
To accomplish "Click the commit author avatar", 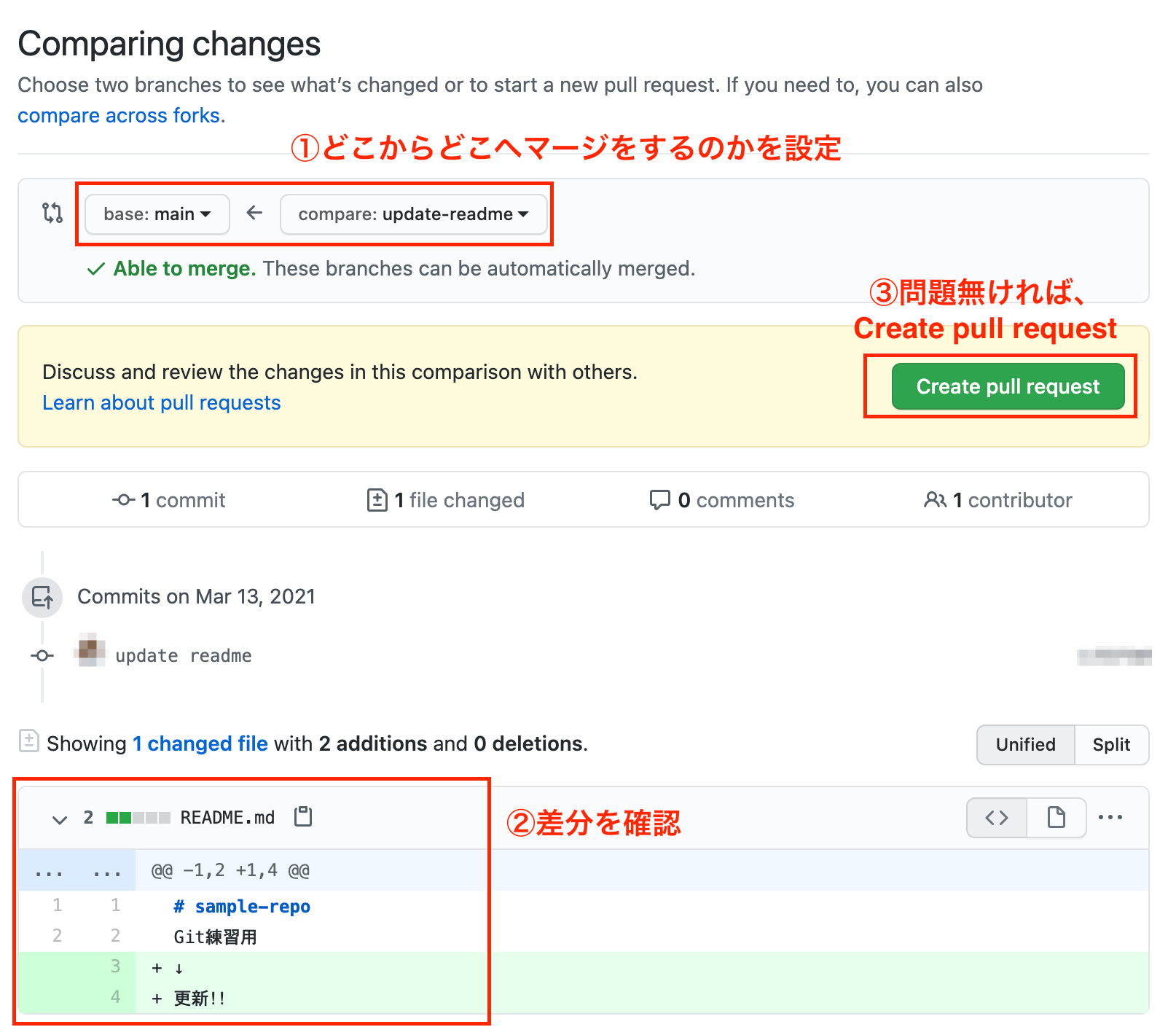I will [90, 650].
